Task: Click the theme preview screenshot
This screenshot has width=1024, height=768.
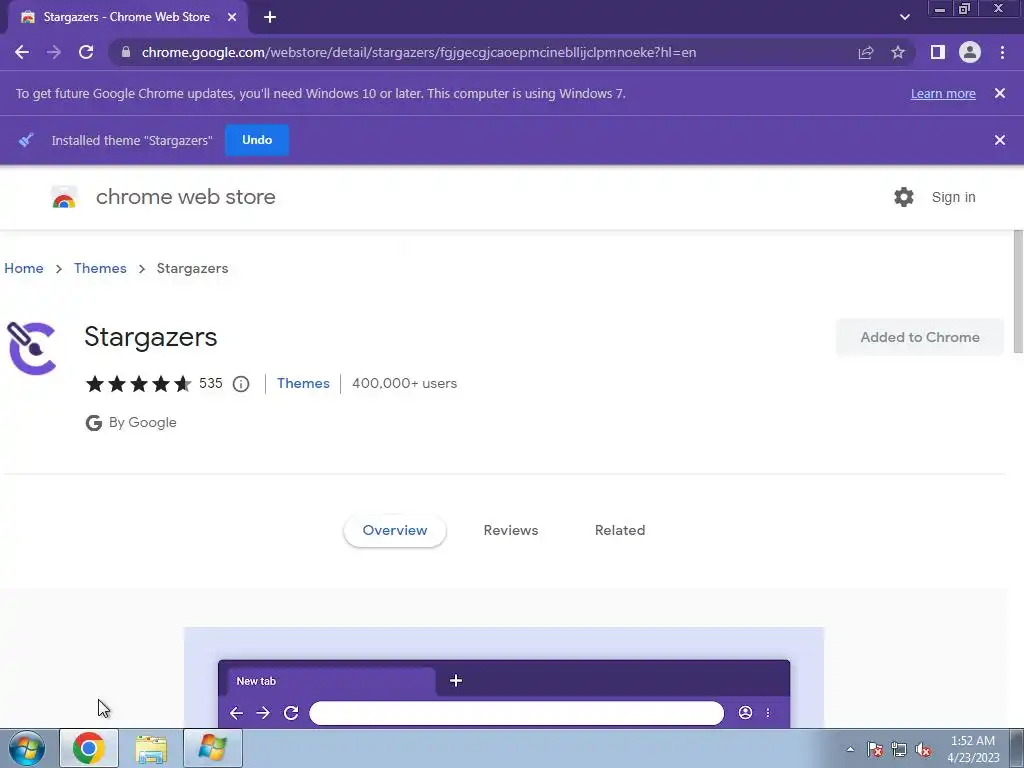Action: coord(504,678)
